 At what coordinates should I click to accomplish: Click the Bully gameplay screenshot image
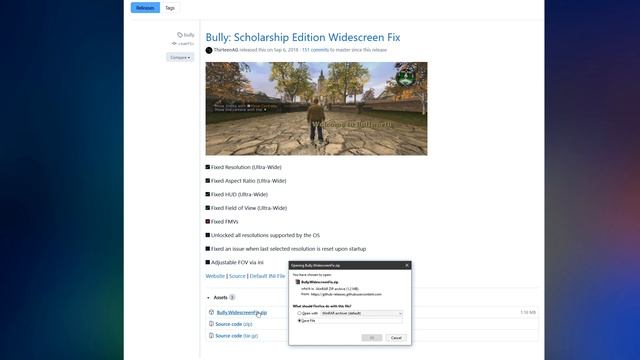(316, 109)
